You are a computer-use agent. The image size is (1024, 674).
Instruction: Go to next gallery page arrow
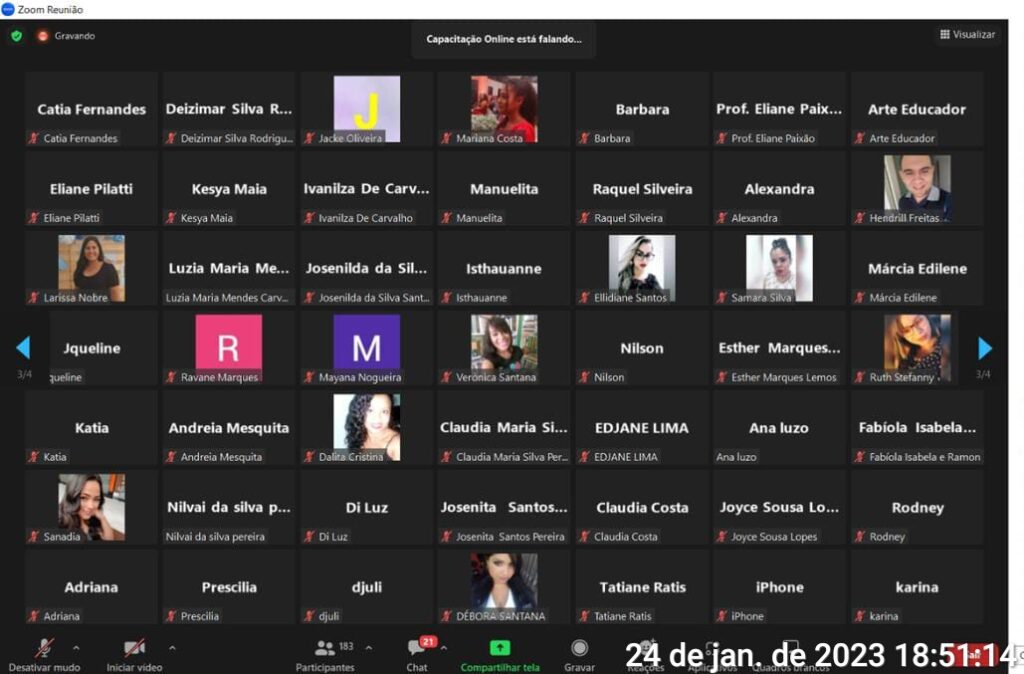pos(984,348)
